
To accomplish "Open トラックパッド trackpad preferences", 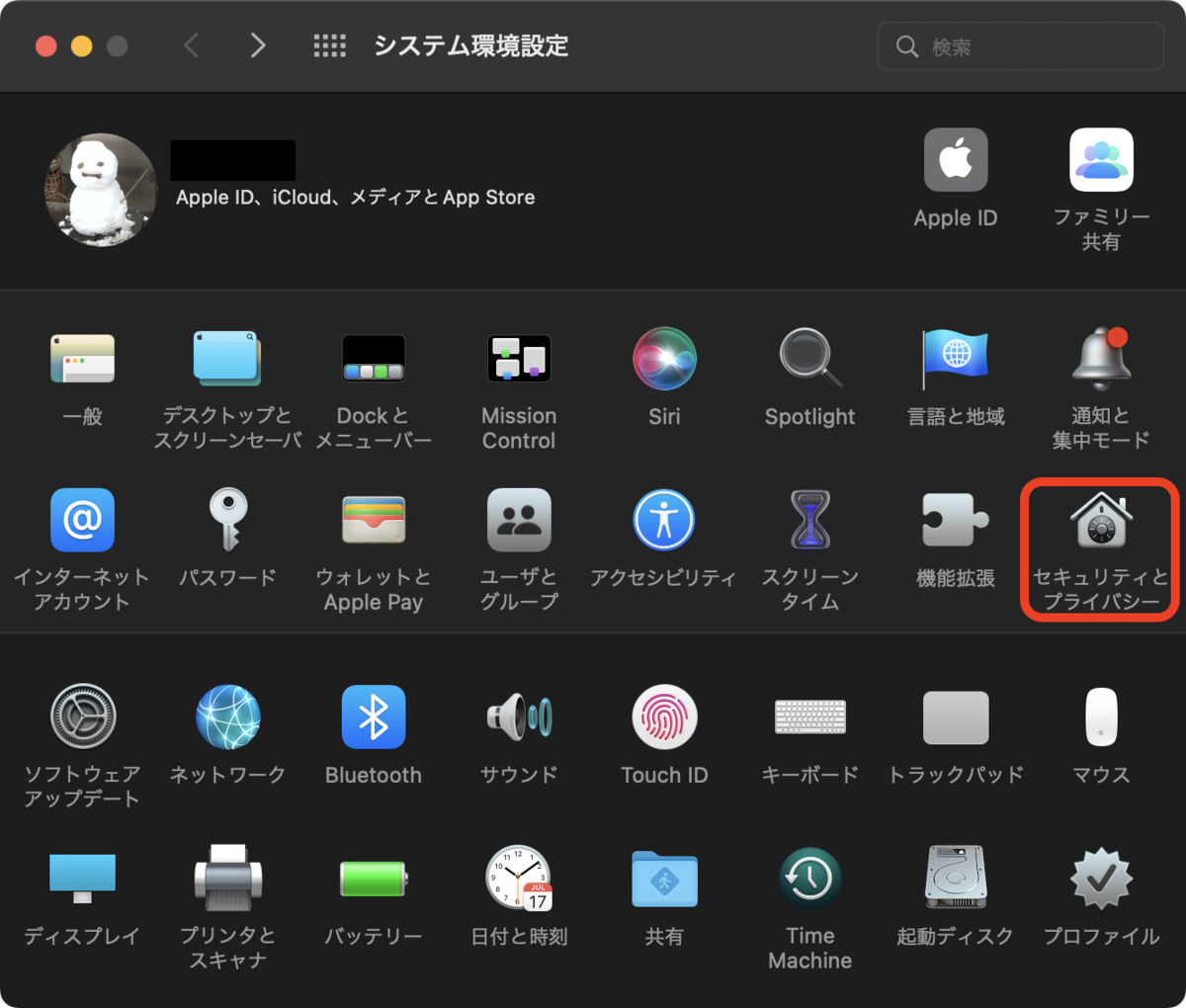I will pos(956,716).
